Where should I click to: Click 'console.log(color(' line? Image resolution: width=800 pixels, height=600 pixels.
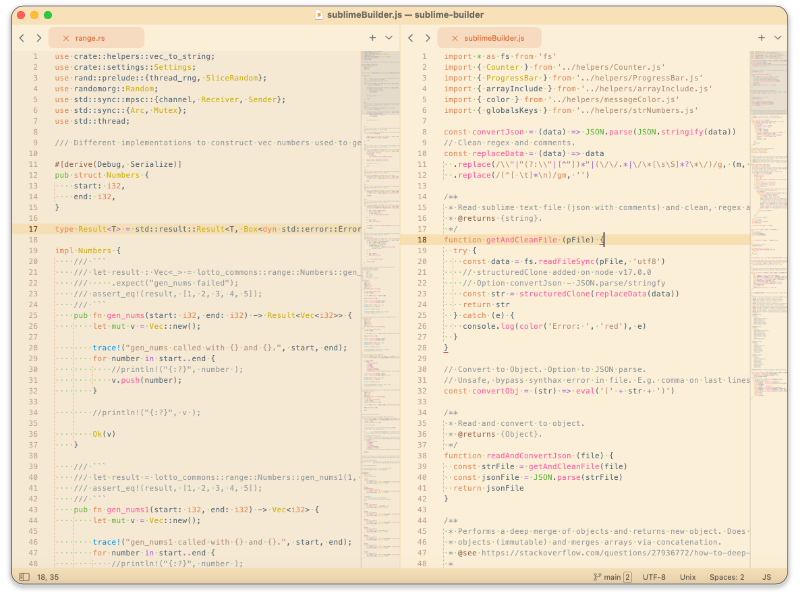point(554,326)
